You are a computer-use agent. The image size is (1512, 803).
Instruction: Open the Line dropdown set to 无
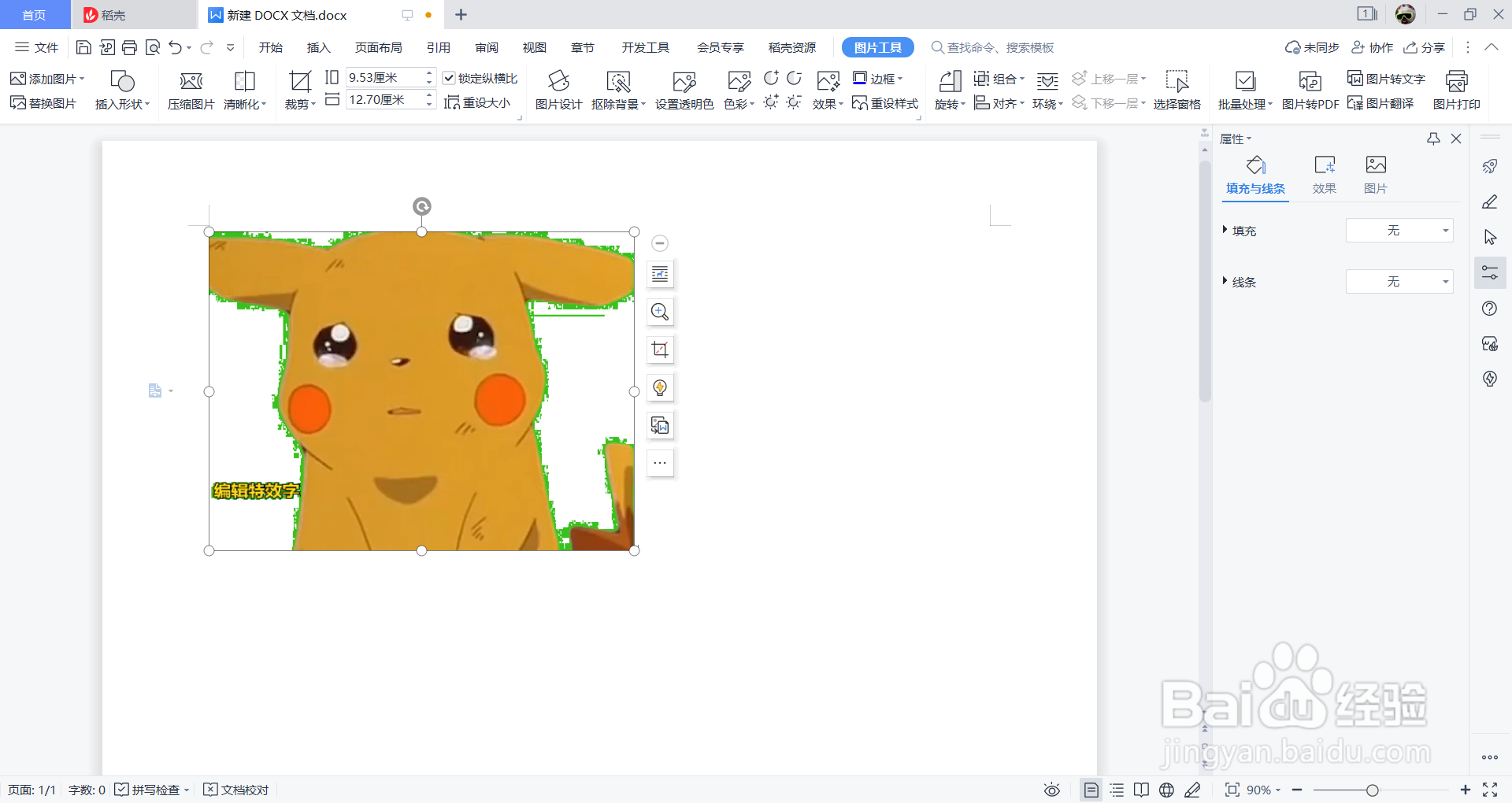point(1399,282)
